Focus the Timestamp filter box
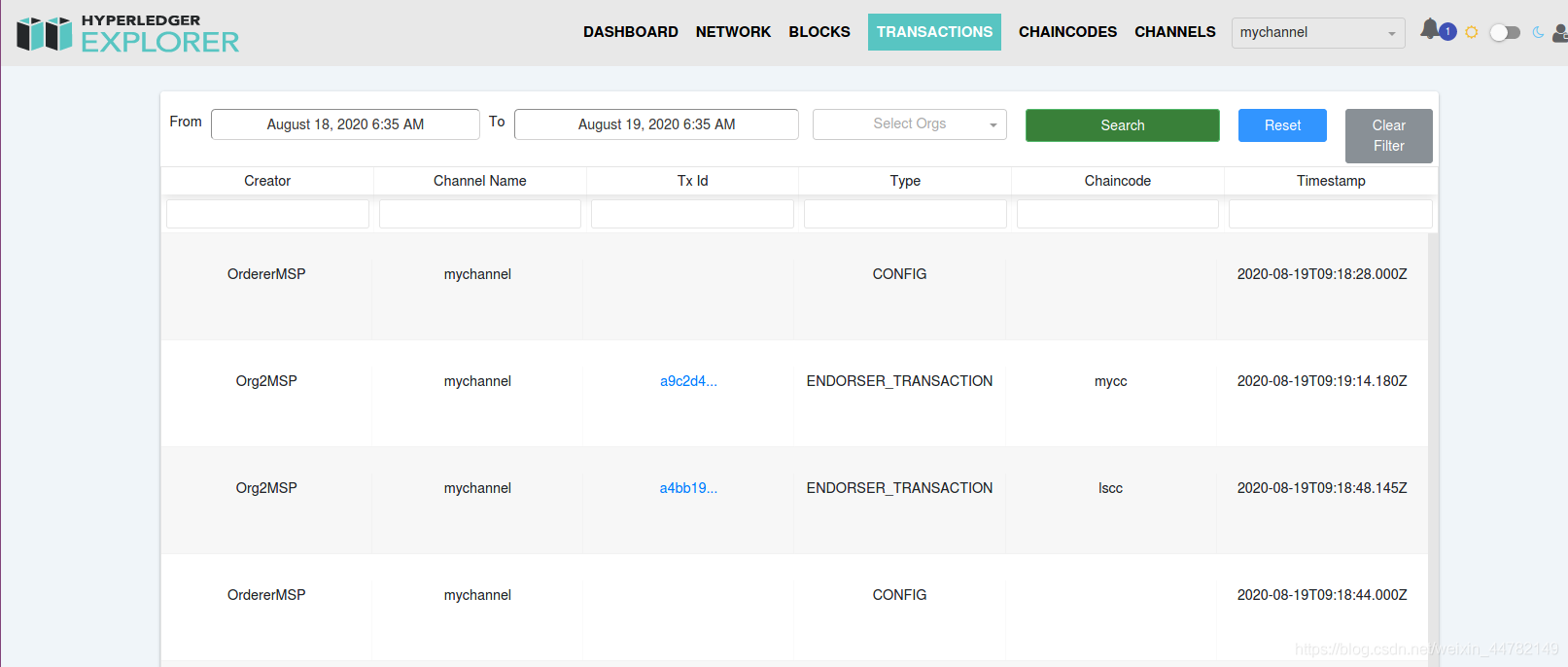Viewport: 1568px width, 667px height. pos(1331,214)
